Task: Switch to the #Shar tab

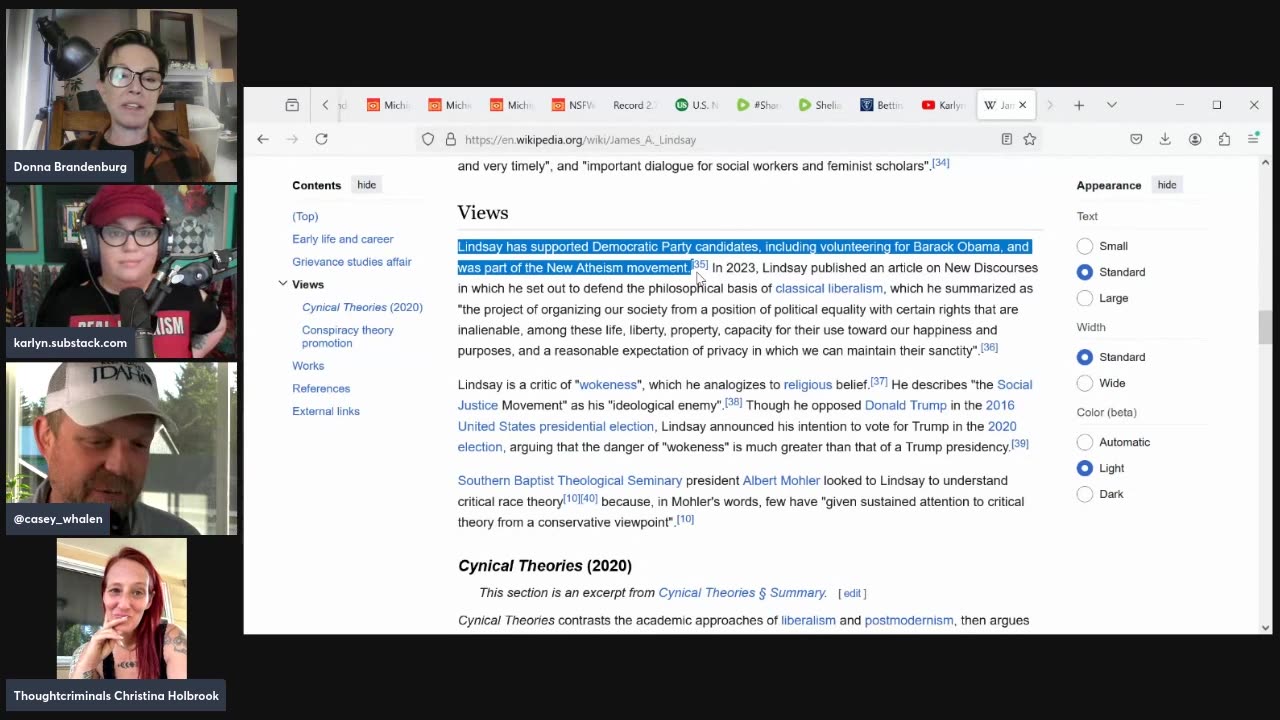Action: click(758, 105)
